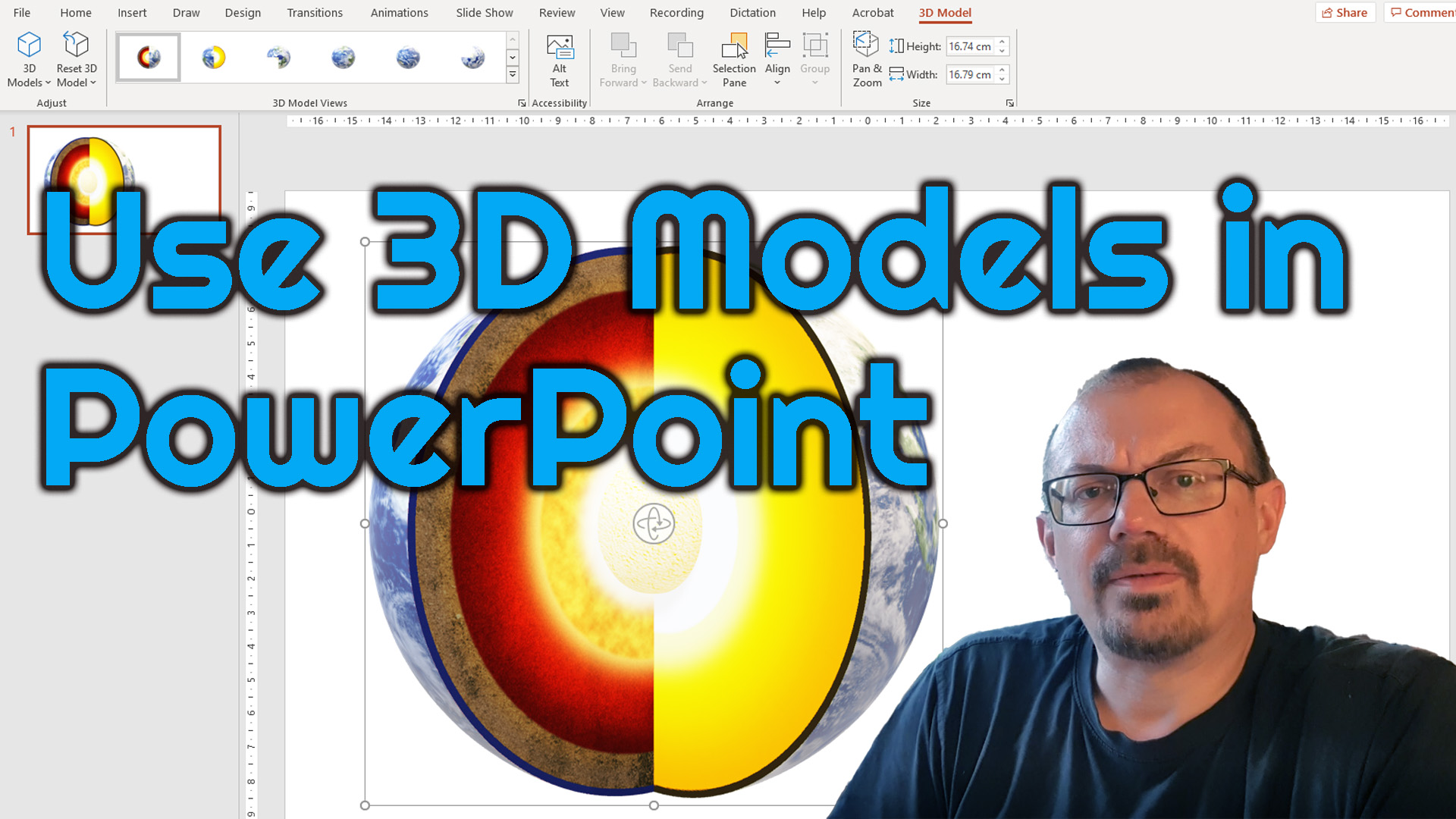Image resolution: width=1456 pixels, height=819 pixels.
Task: Click the Share button
Action: click(x=1345, y=13)
